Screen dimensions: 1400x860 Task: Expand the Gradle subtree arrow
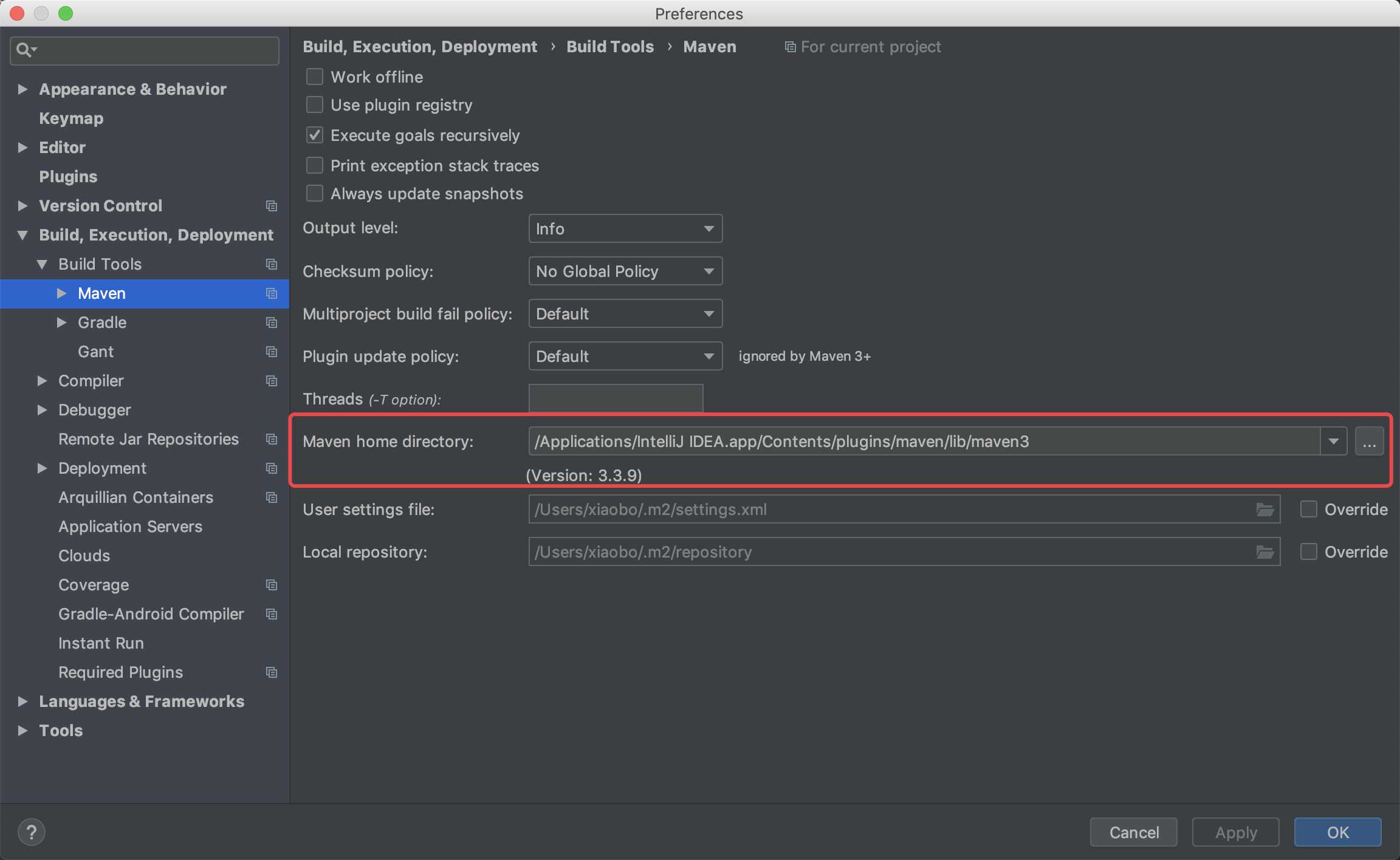pyautogui.click(x=61, y=322)
